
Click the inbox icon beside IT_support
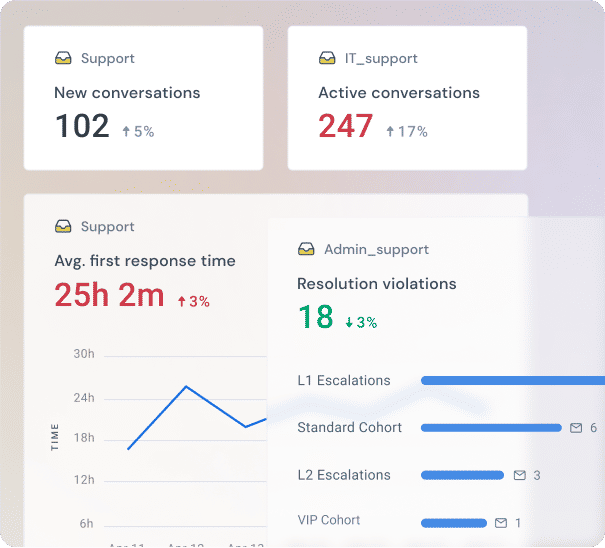pyautogui.click(x=327, y=58)
